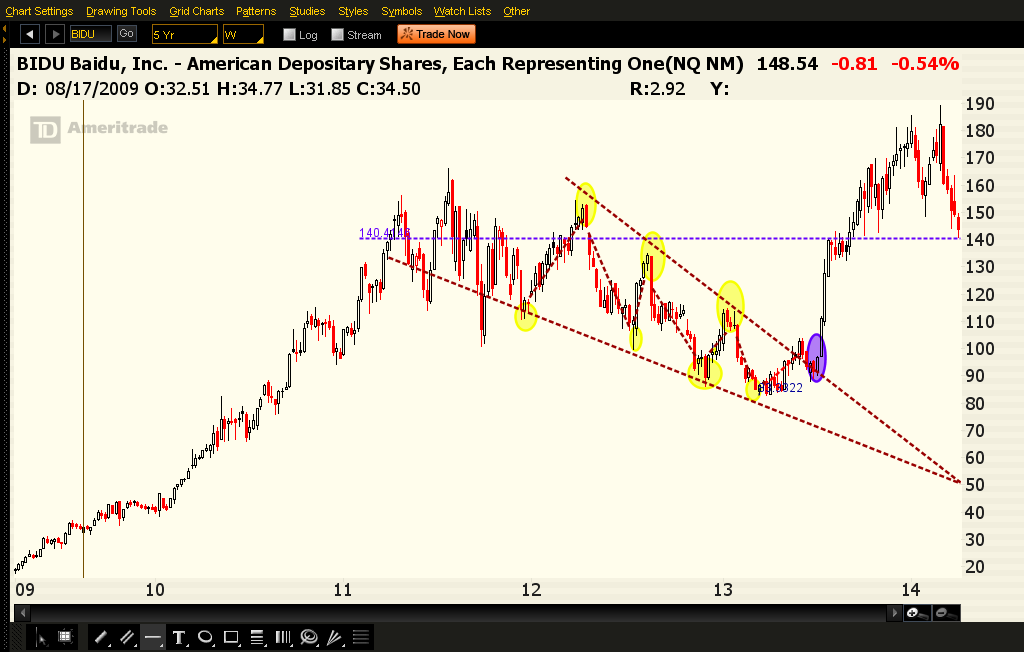Image resolution: width=1024 pixels, height=652 pixels.
Task: Select the parallel channel lines tool
Action: [127, 636]
